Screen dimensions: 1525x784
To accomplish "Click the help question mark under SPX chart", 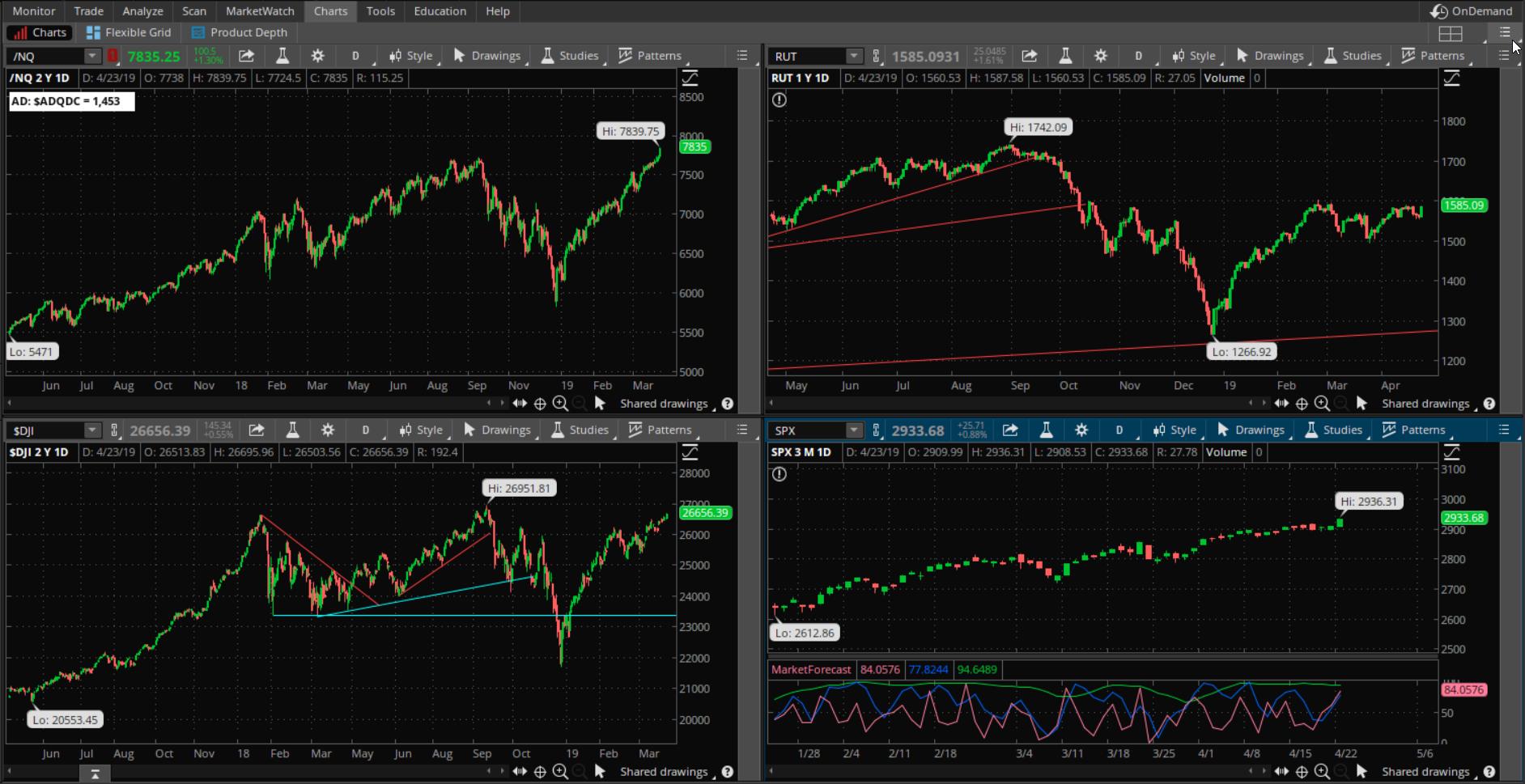I will (1489, 772).
